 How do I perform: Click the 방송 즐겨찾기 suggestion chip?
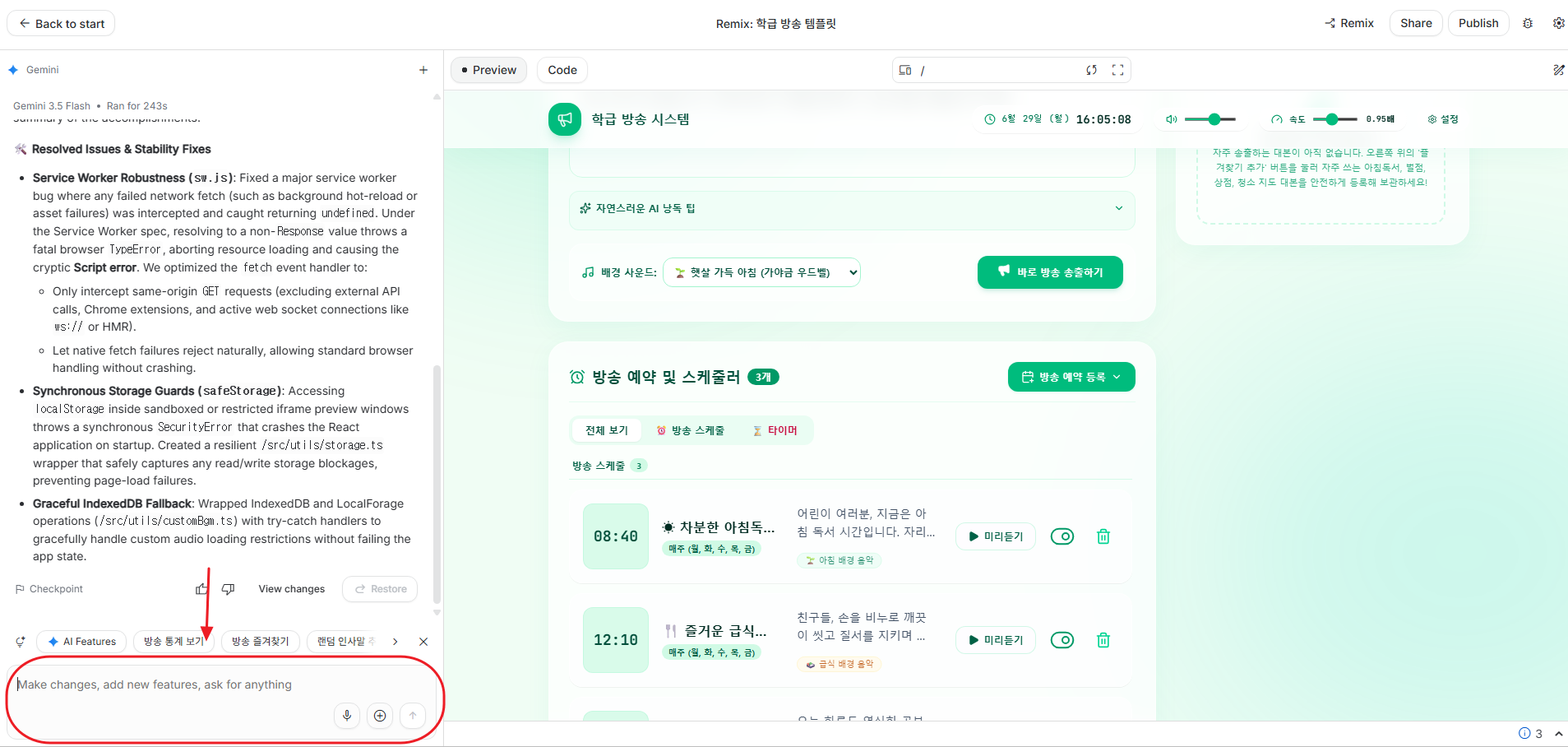coord(261,642)
